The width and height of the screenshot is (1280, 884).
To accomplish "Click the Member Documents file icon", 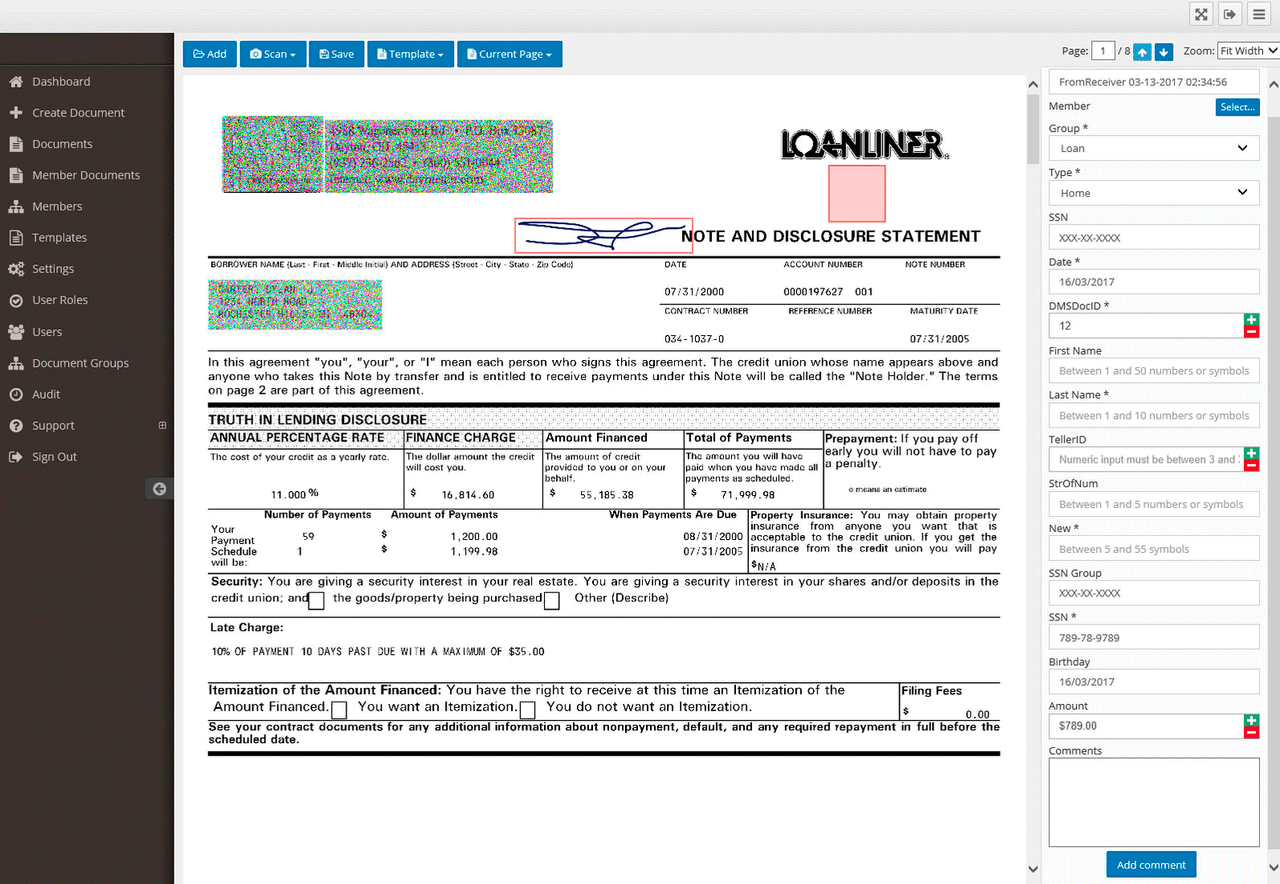I will click(x=15, y=175).
